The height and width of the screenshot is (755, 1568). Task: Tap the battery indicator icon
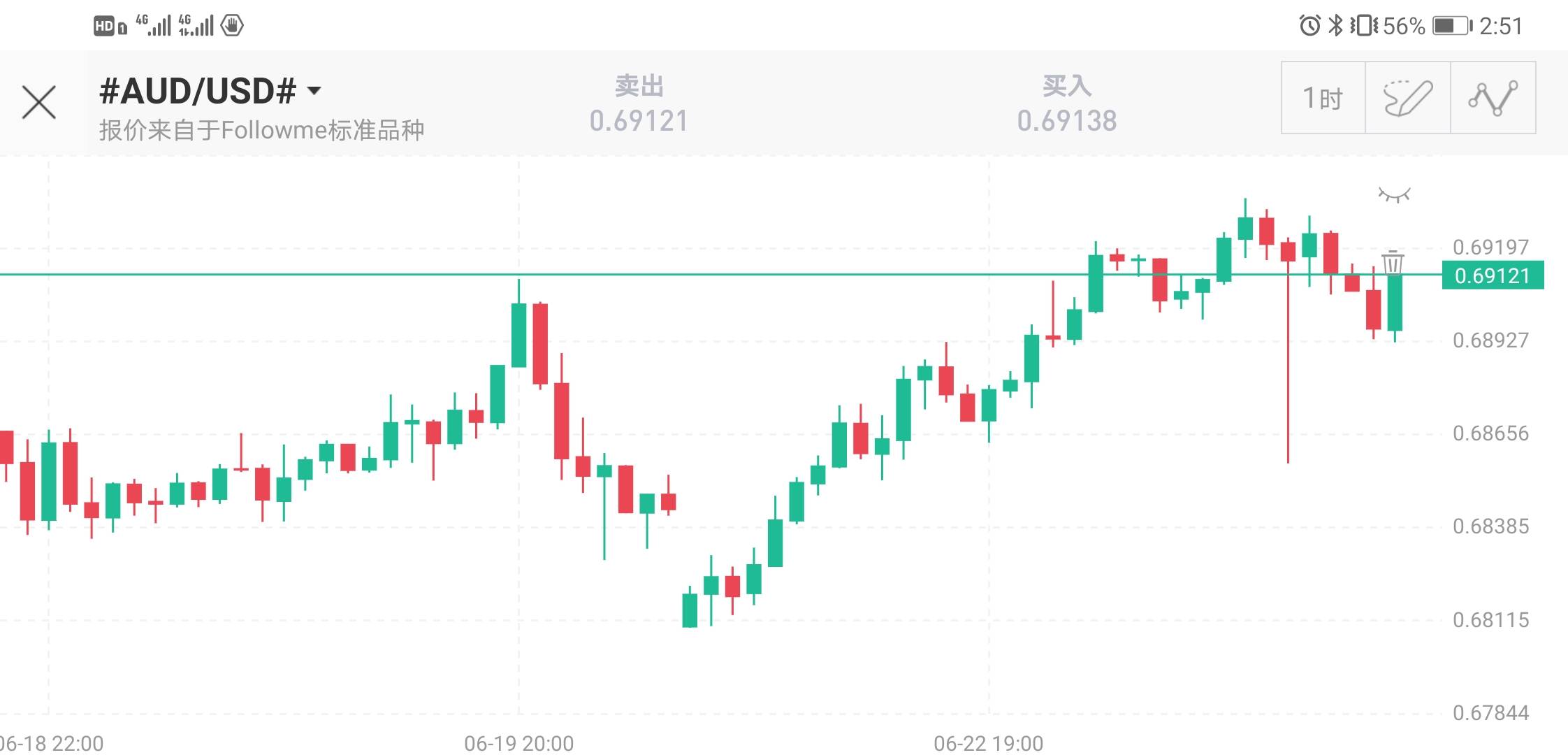(1452, 26)
